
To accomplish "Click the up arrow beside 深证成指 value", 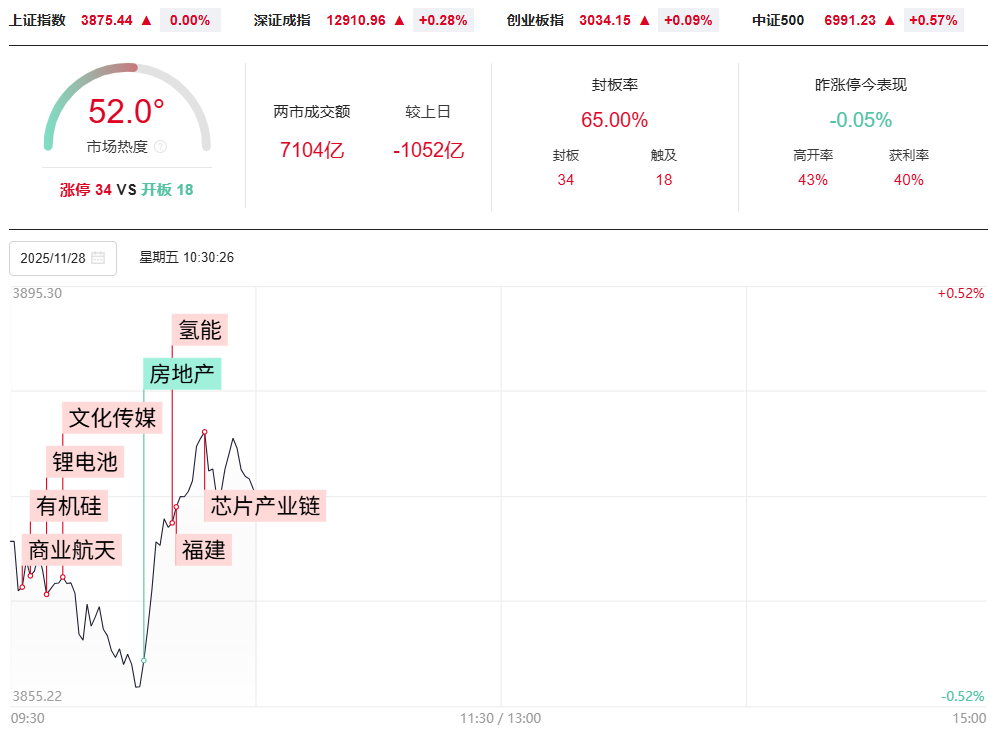I will (x=400, y=20).
